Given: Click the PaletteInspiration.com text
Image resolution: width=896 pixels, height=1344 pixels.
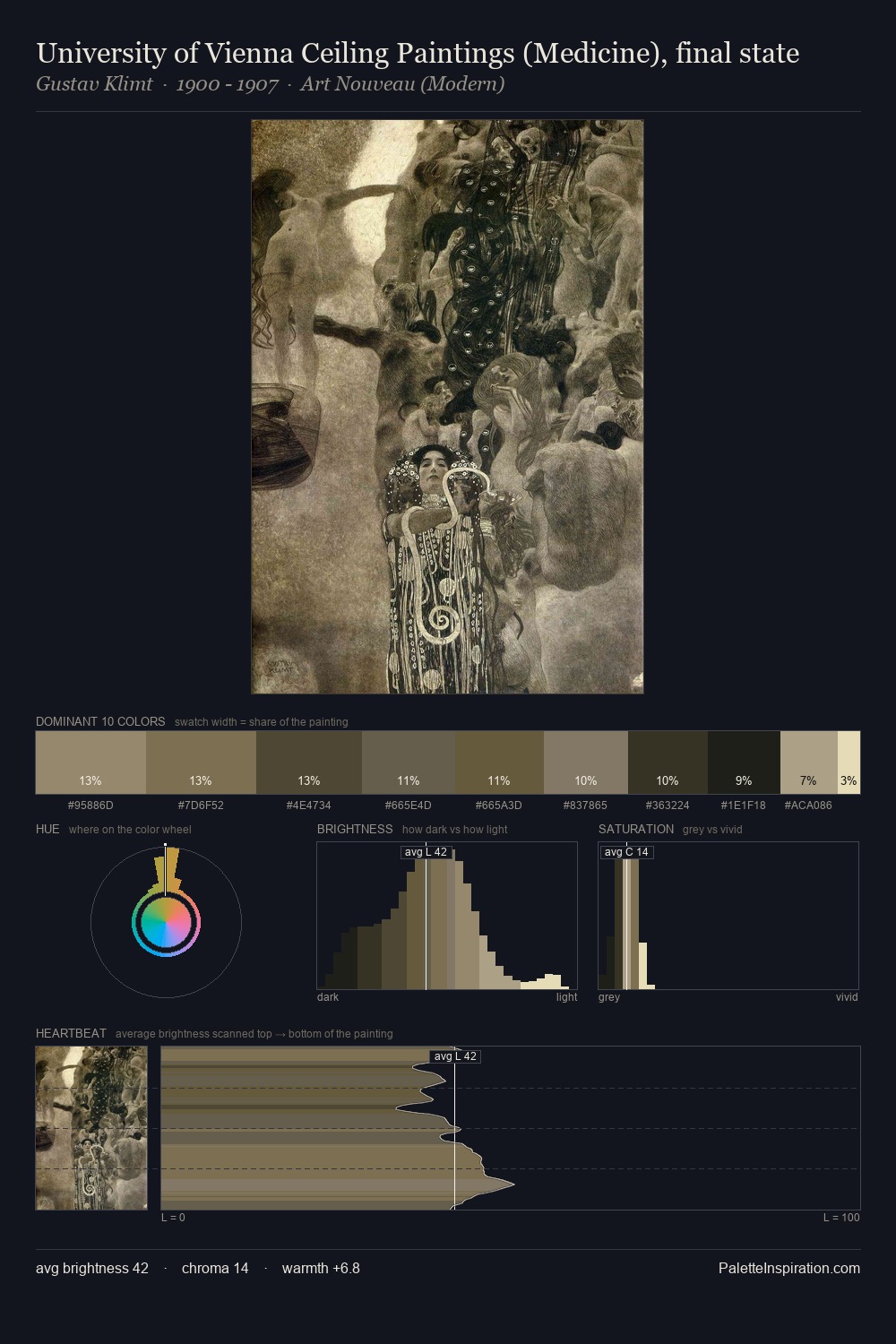Looking at the screenshot, I should coord(789,1268).
